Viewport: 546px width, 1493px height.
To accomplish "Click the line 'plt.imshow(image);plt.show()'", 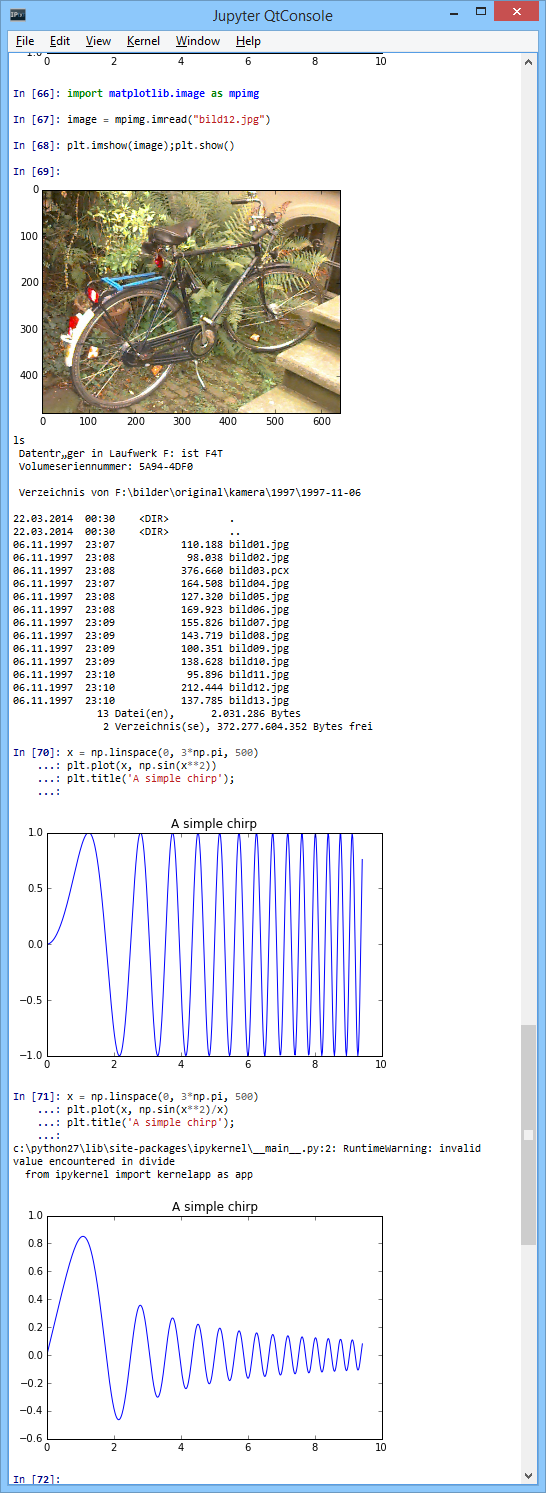I will click(151, 145).
